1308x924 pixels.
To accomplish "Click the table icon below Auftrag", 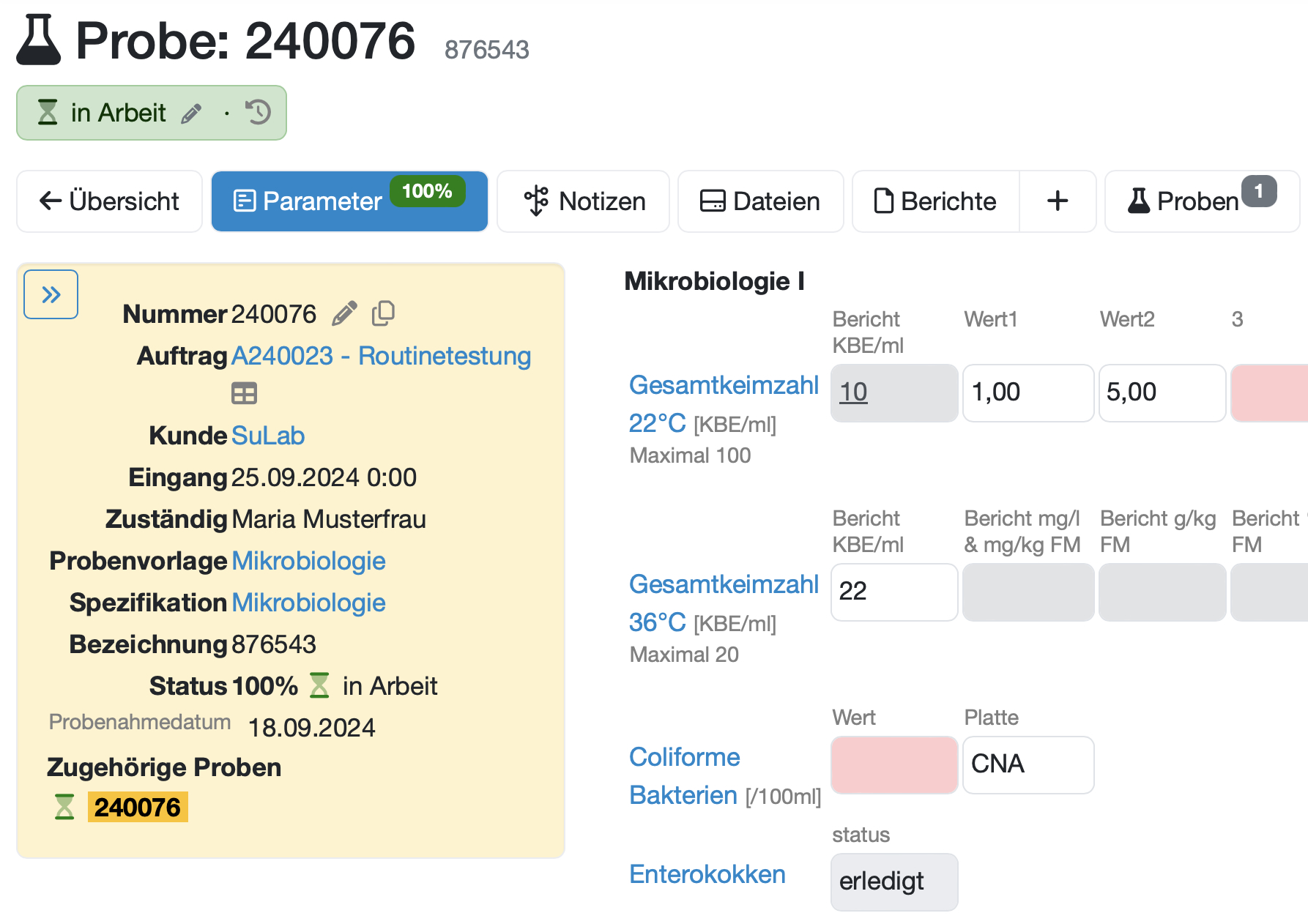I will (x=244, y=394).
